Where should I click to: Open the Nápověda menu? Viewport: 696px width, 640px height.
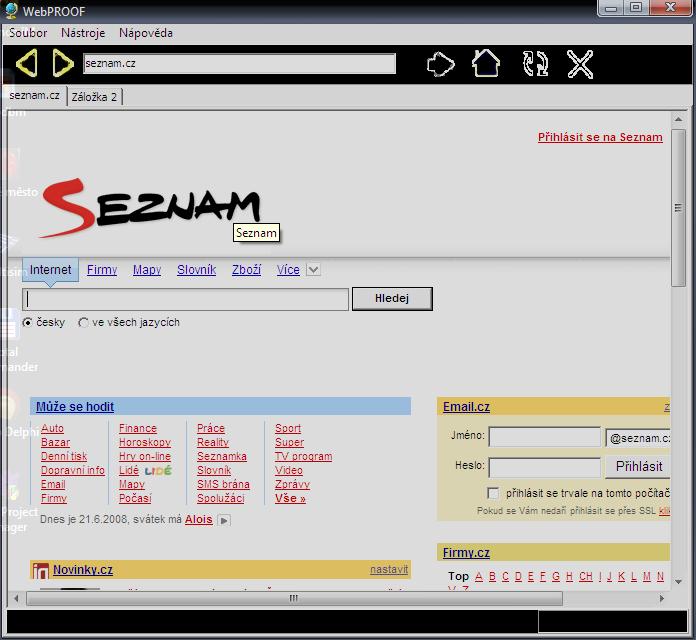[x=146, y=33]
